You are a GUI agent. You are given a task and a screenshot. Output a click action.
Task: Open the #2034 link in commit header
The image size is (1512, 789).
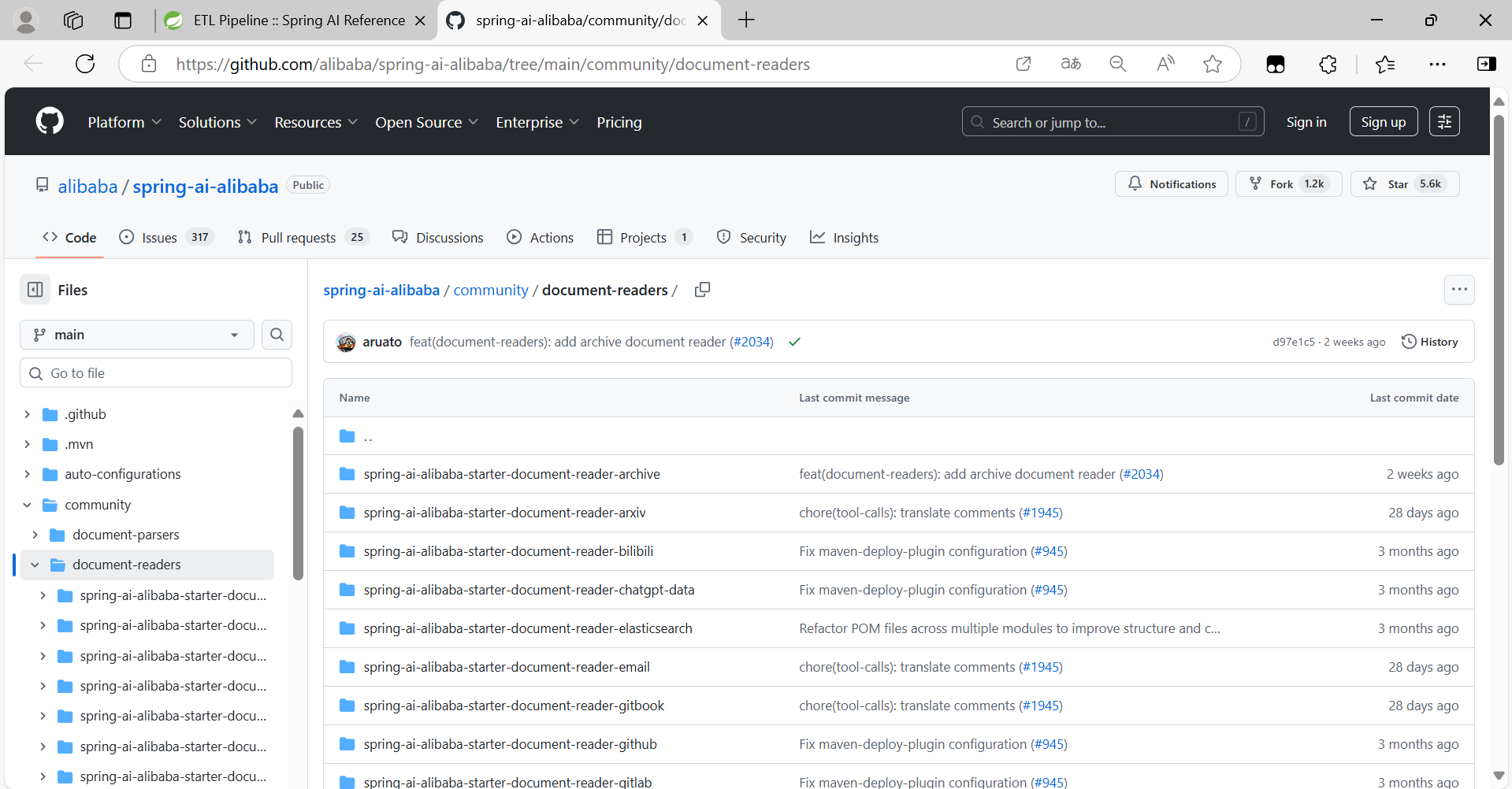click(752, 342)
